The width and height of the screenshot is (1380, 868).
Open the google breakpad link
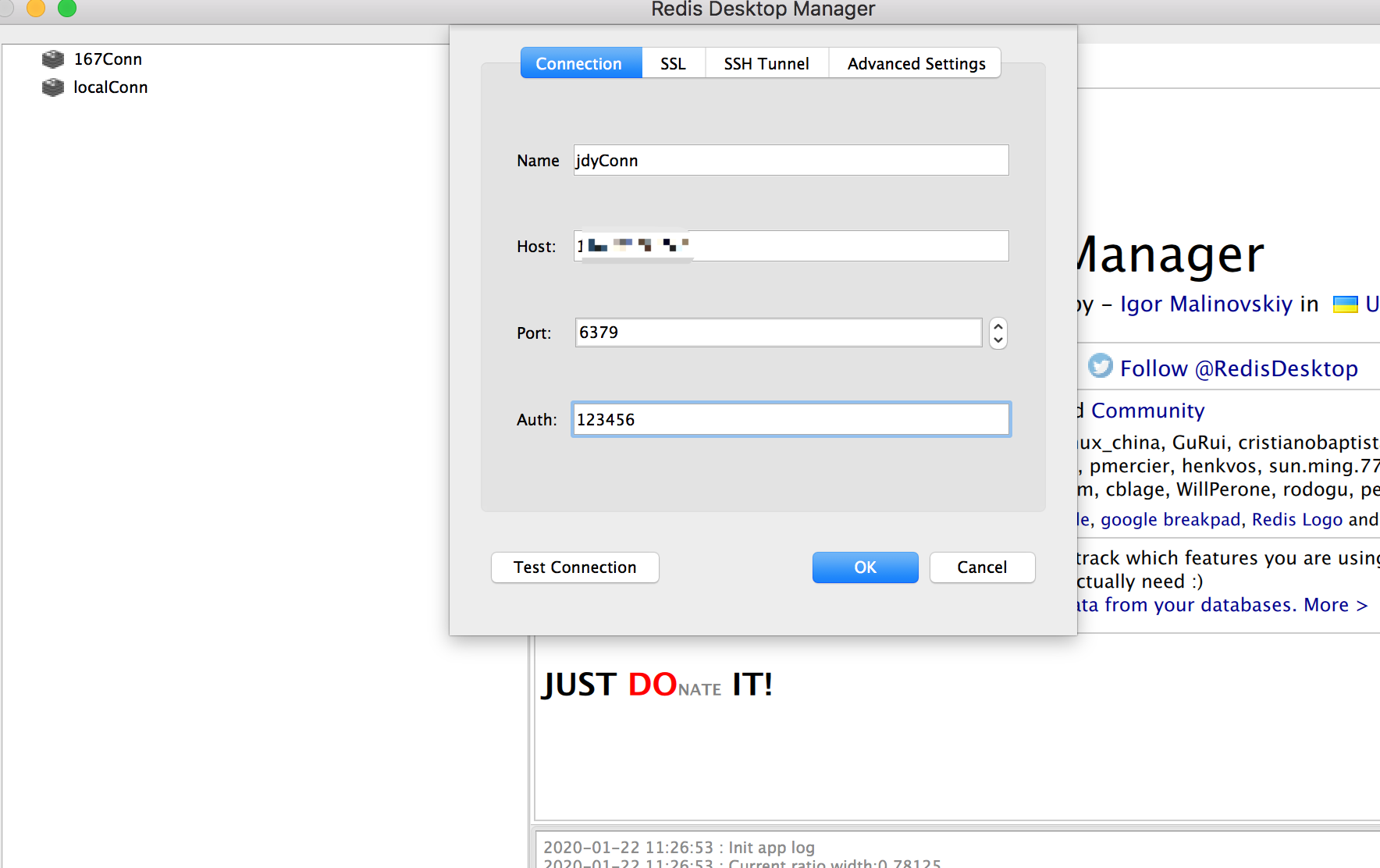click(x=1170, y=520)
